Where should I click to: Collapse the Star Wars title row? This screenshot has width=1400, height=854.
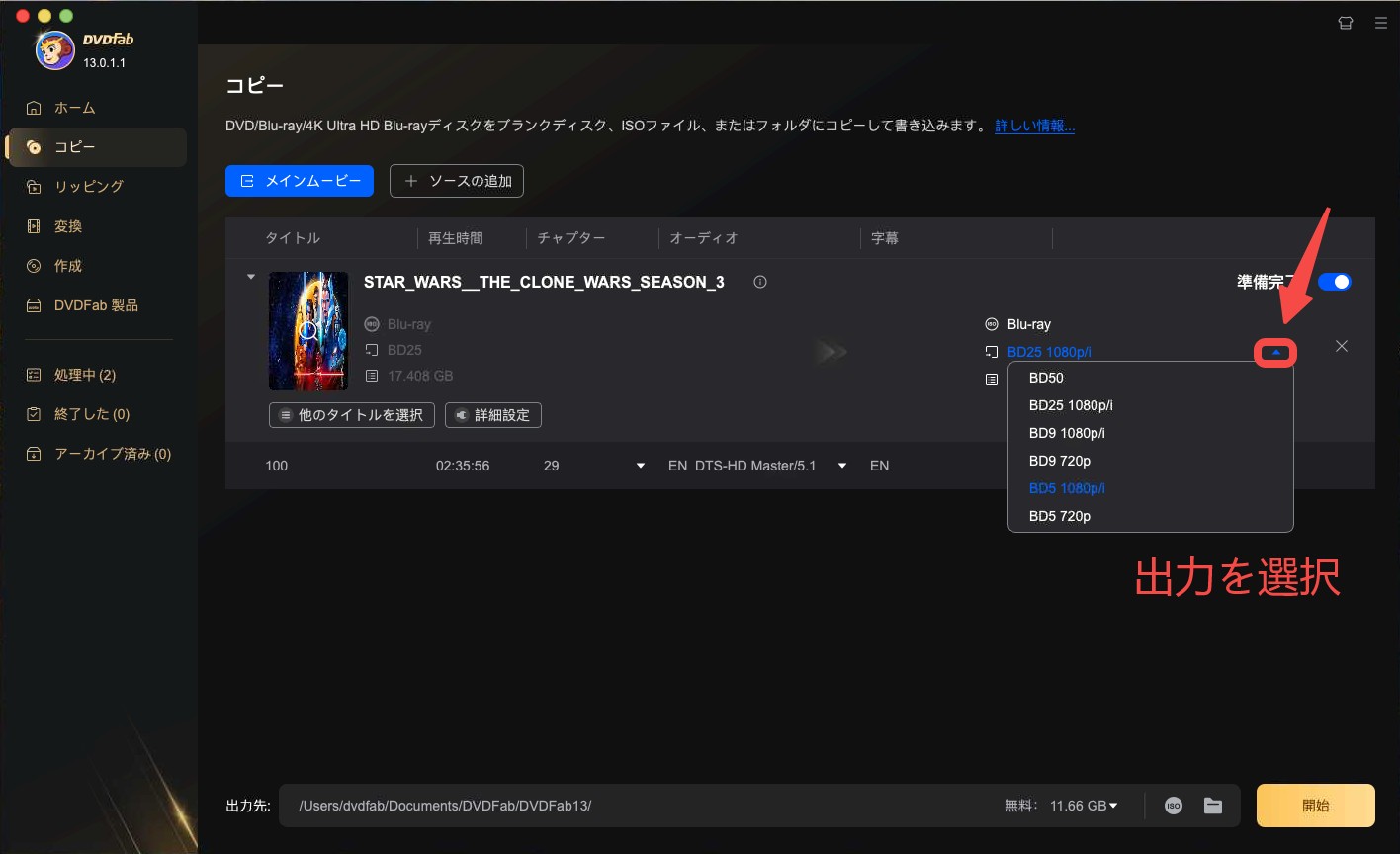[x=251, y=277]
